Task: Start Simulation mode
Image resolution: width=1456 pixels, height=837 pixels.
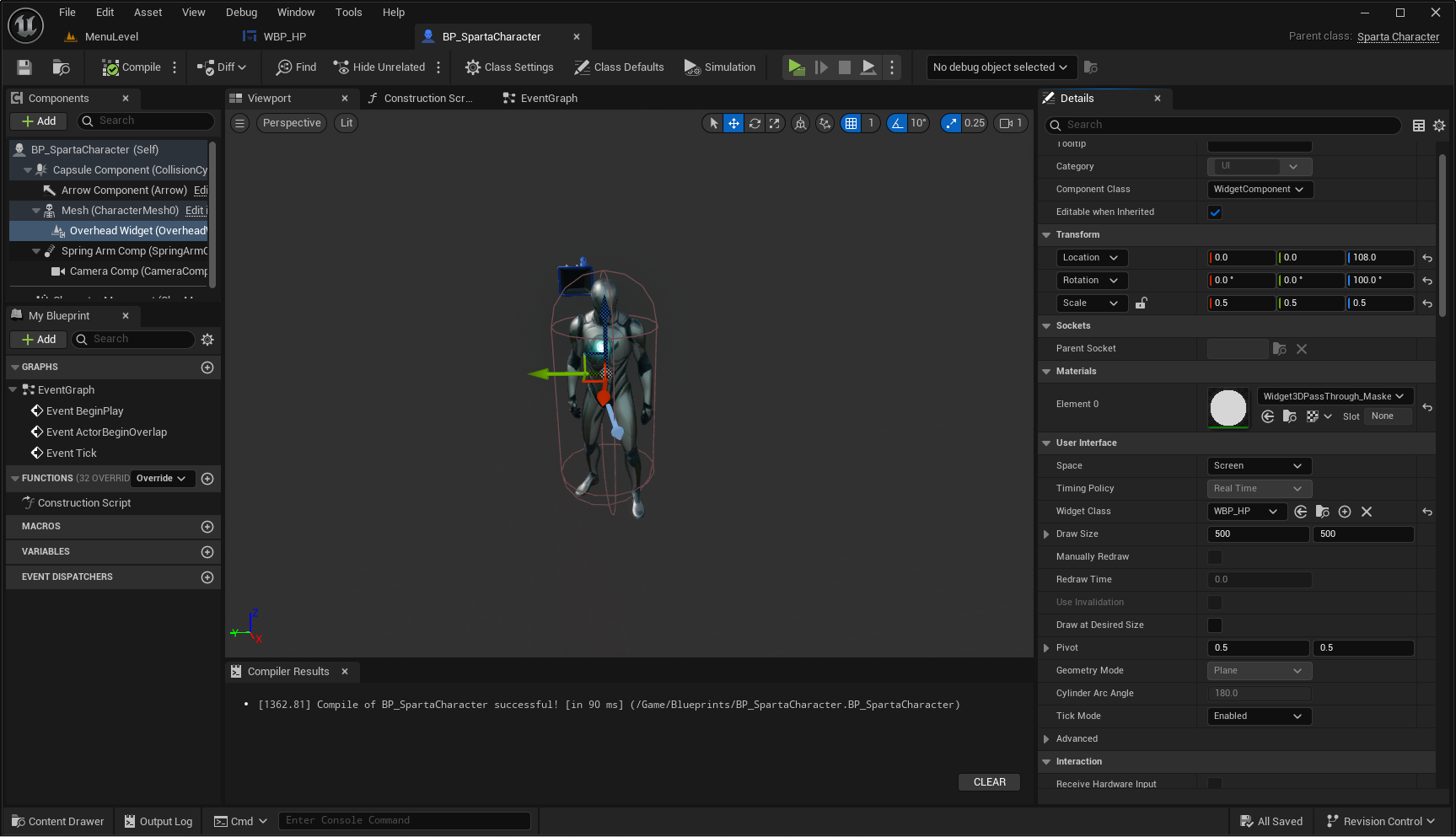Action: (720, 67)
